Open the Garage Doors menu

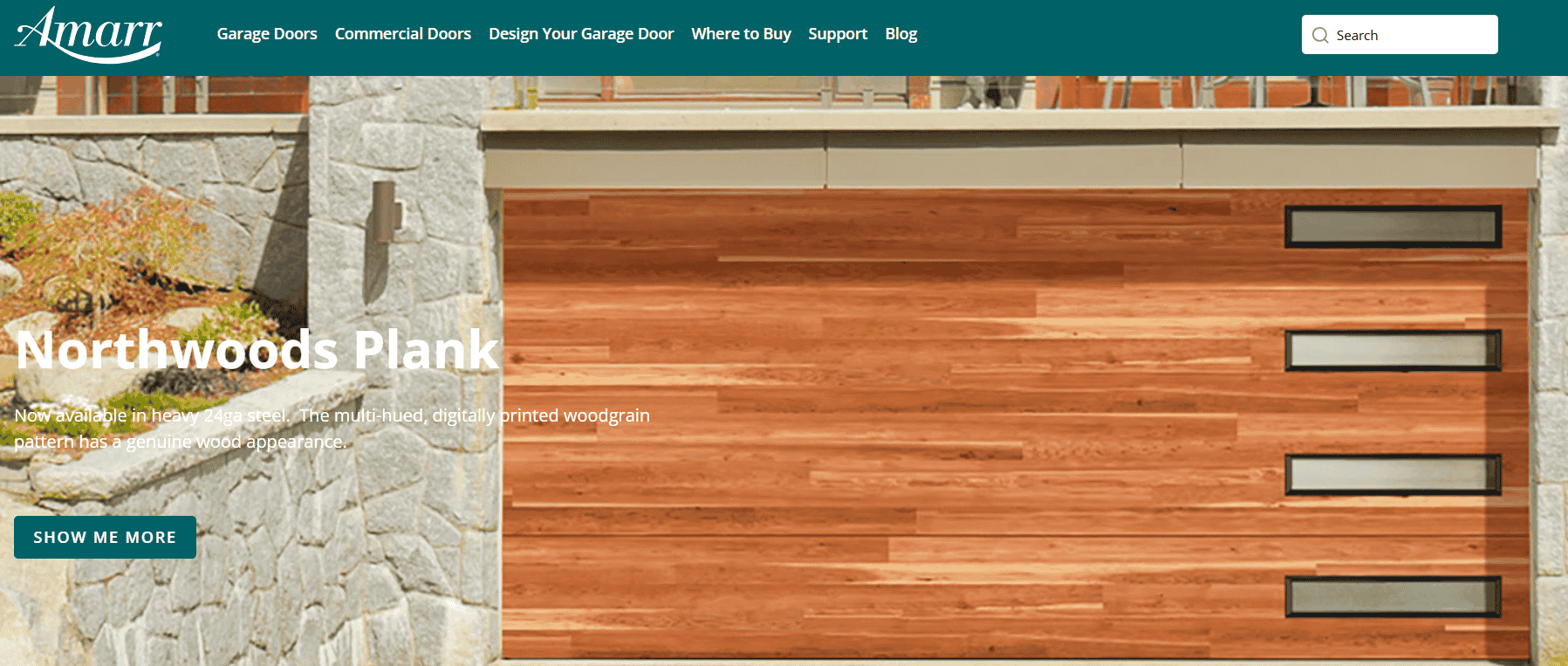coord(267,34)
